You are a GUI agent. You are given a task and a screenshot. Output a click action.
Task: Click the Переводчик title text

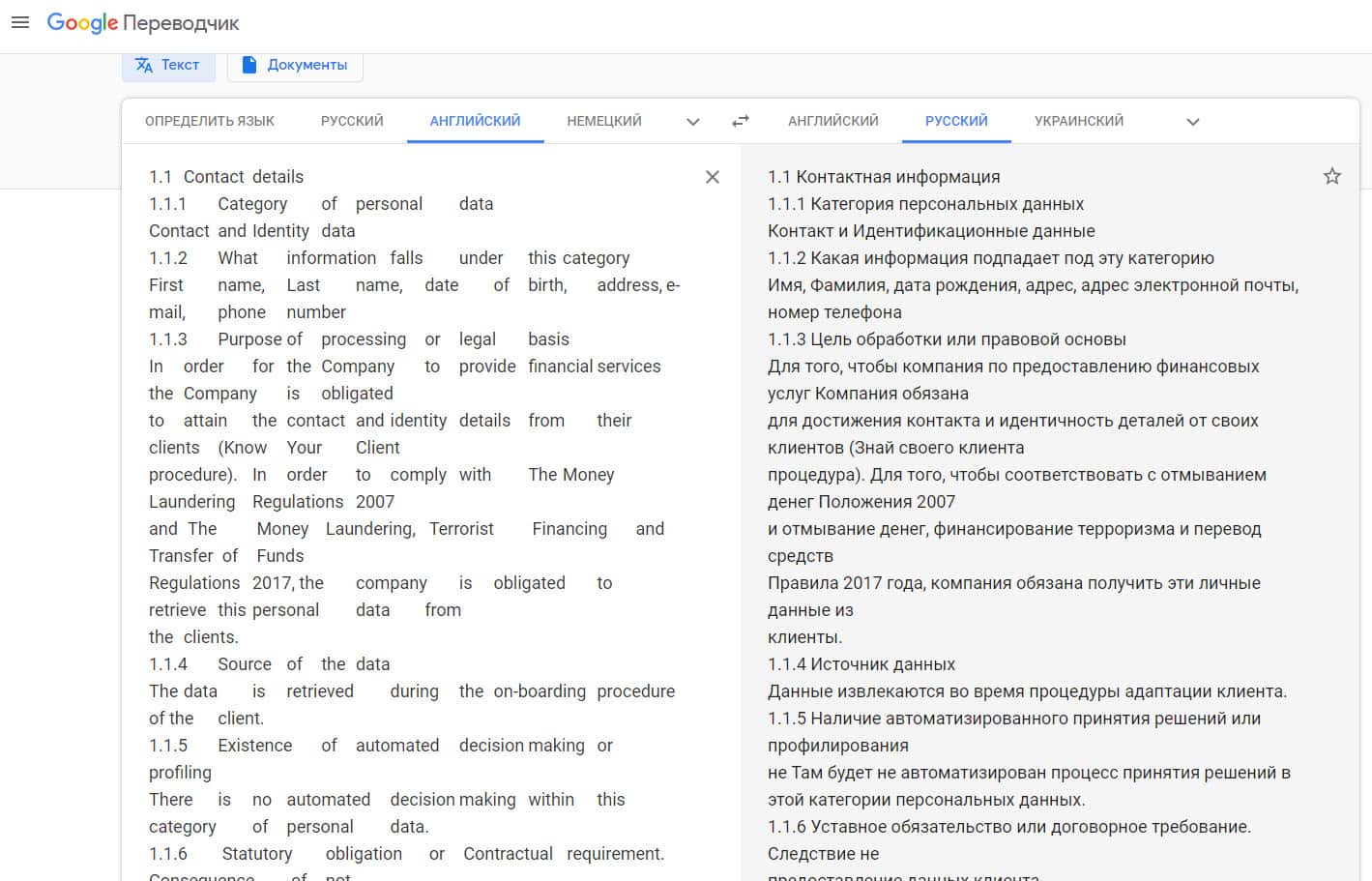tap(181, 23)
